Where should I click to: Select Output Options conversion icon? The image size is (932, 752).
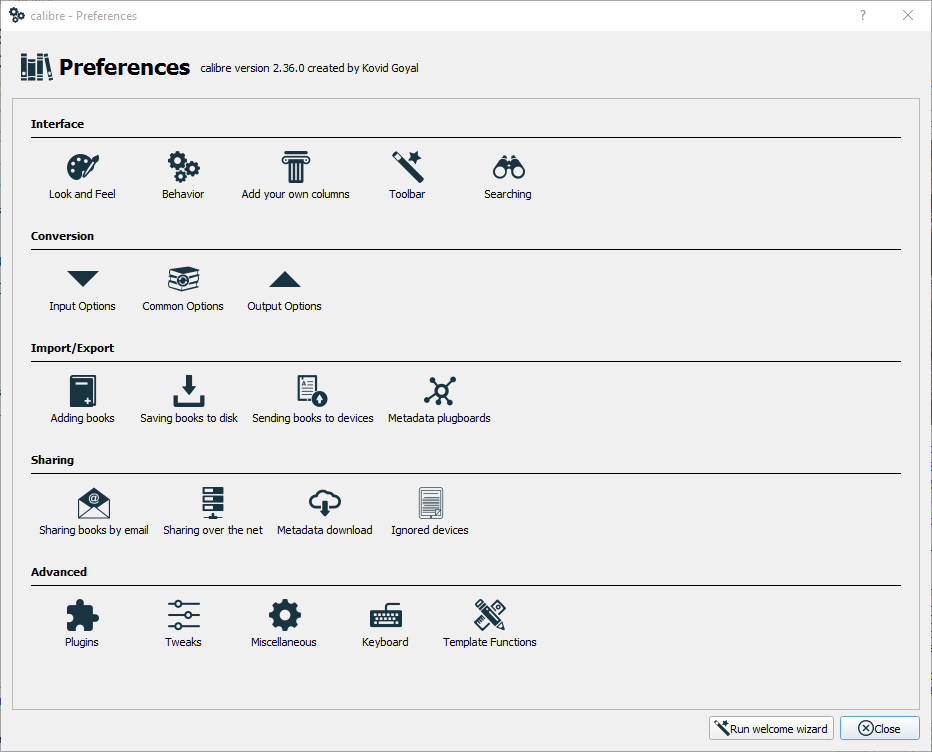285,279
